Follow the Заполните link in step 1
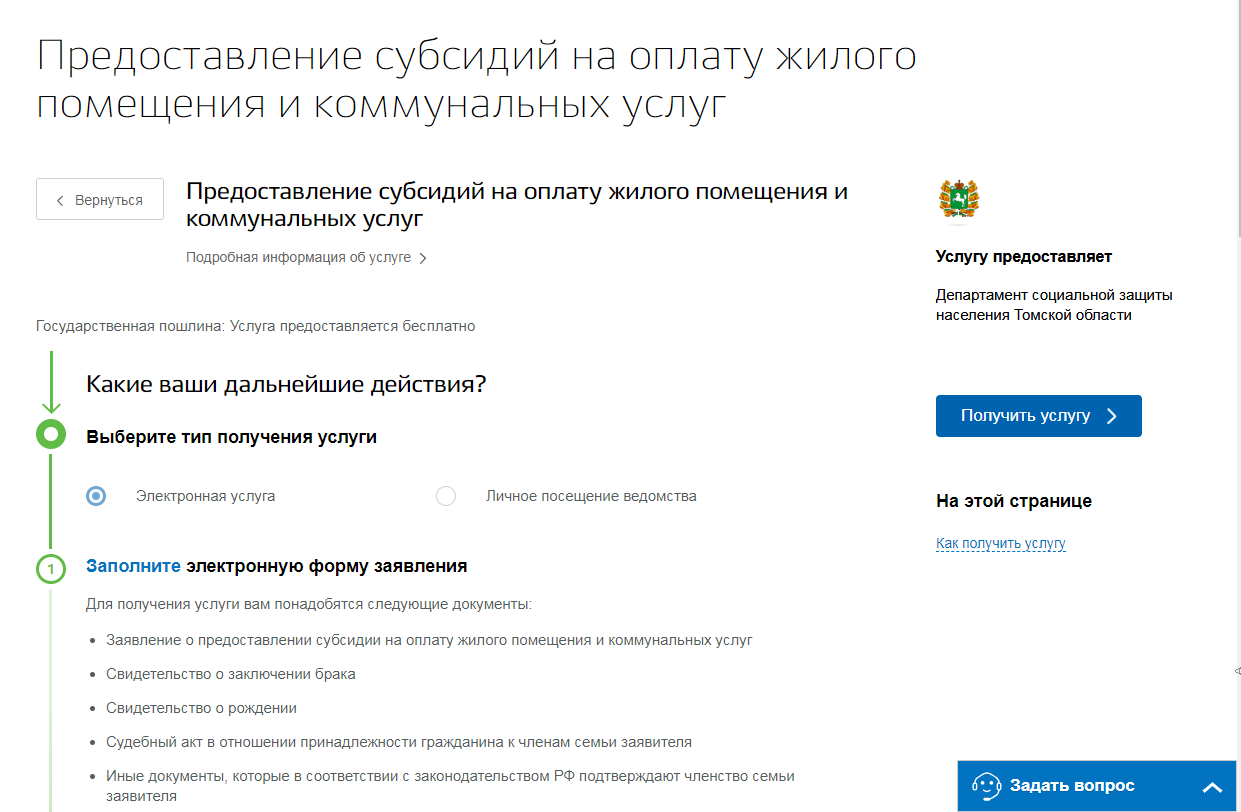 [x=133, y=566]
